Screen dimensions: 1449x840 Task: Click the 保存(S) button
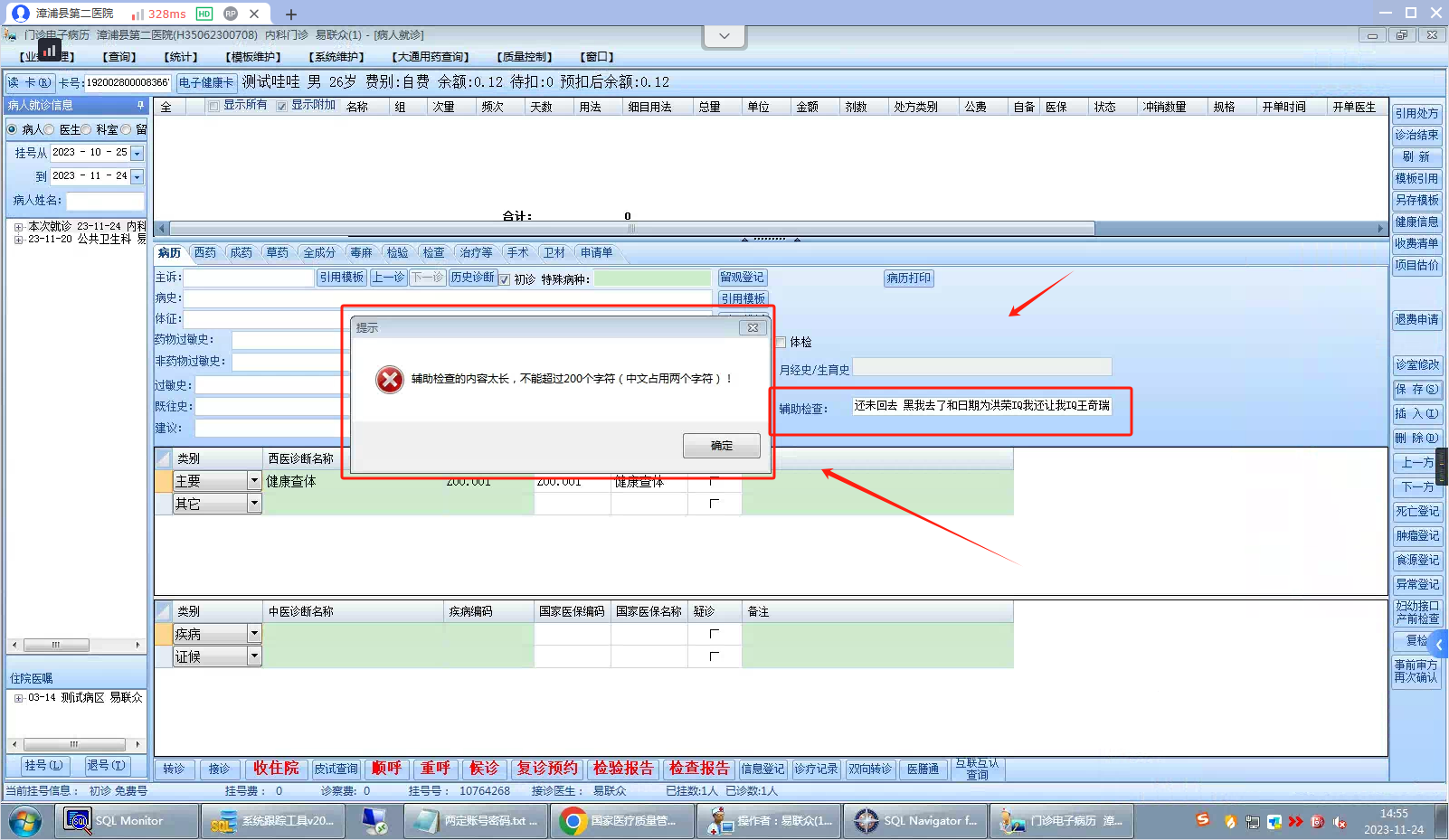click(x=1416, y=390)
